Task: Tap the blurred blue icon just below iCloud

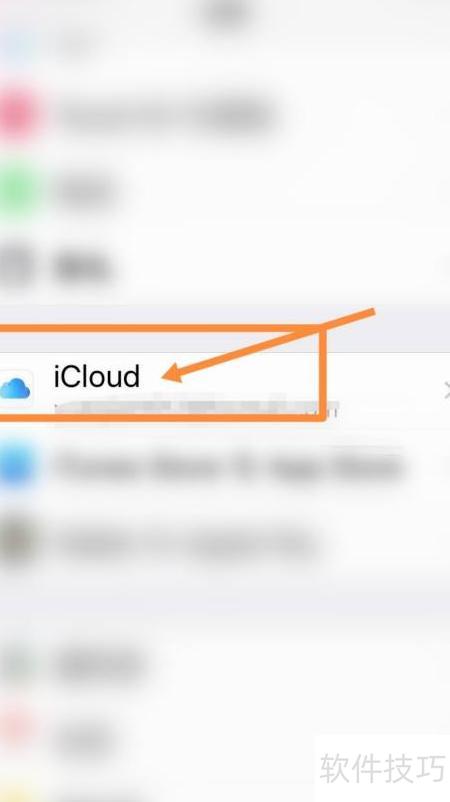Action: (x=18, y=466)
